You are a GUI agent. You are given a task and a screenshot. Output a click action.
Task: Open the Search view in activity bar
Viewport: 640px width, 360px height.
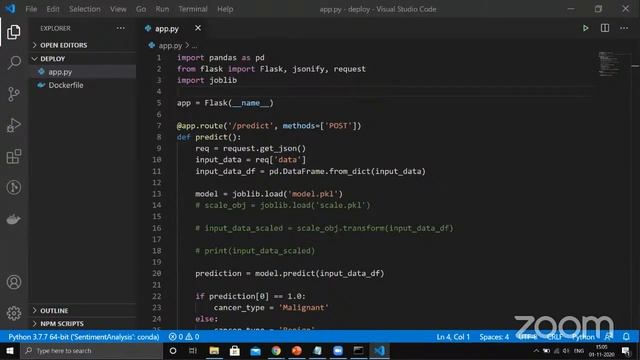(x=13, y=63)
